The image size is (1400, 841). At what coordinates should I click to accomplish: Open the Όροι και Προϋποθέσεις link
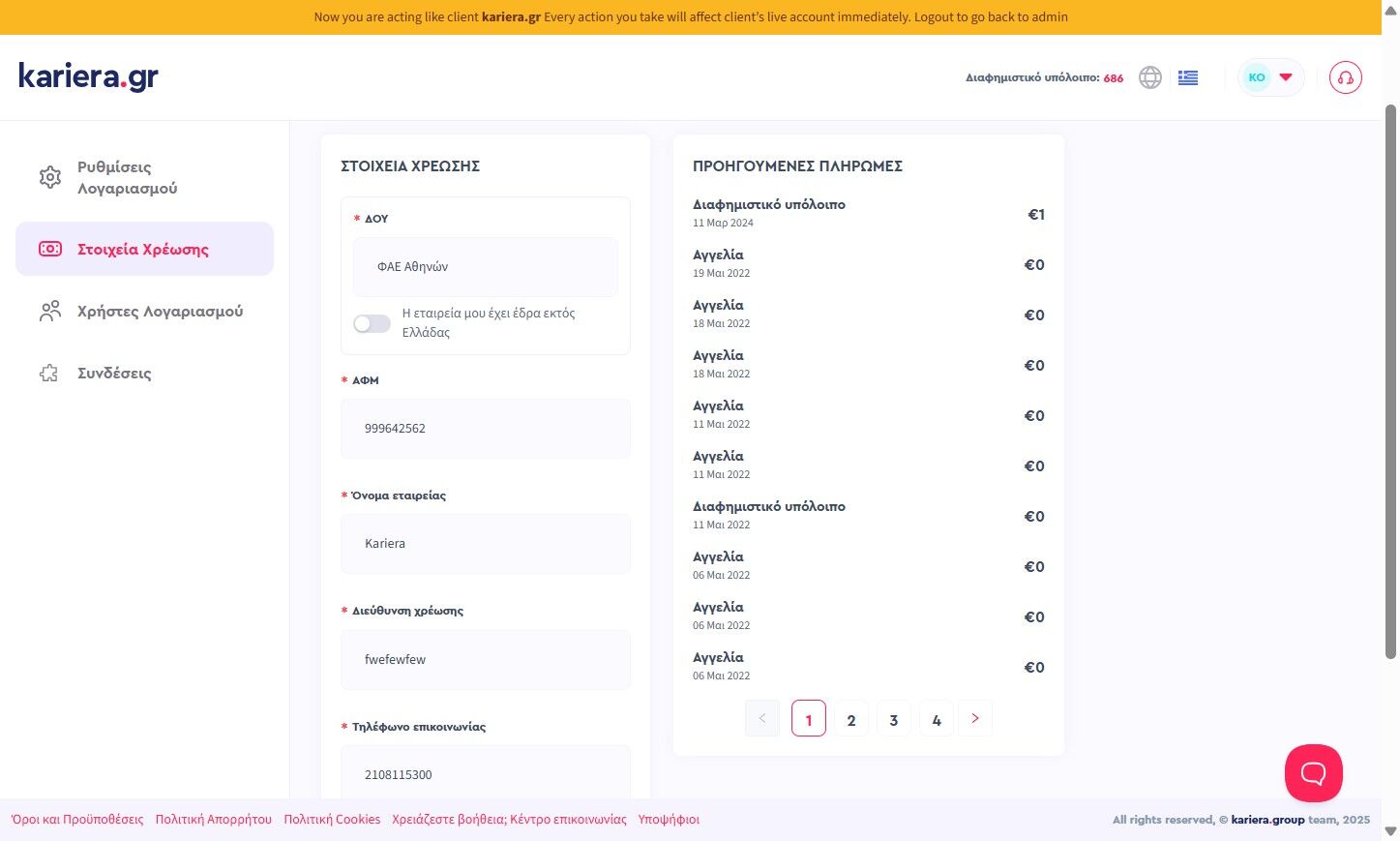77,820
